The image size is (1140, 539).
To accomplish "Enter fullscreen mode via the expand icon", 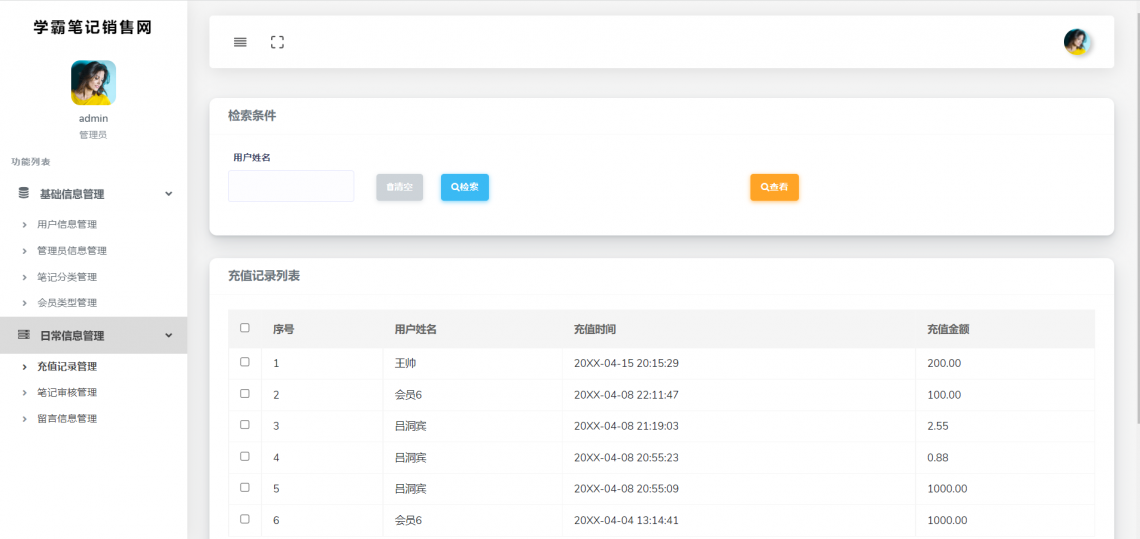I will tap(277, 42).
